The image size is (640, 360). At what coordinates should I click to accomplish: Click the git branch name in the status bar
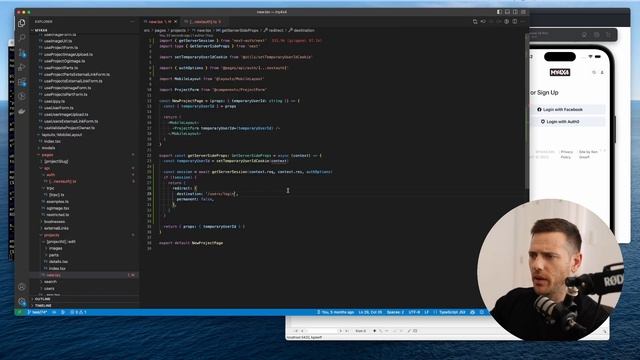(x=38, y=312)
